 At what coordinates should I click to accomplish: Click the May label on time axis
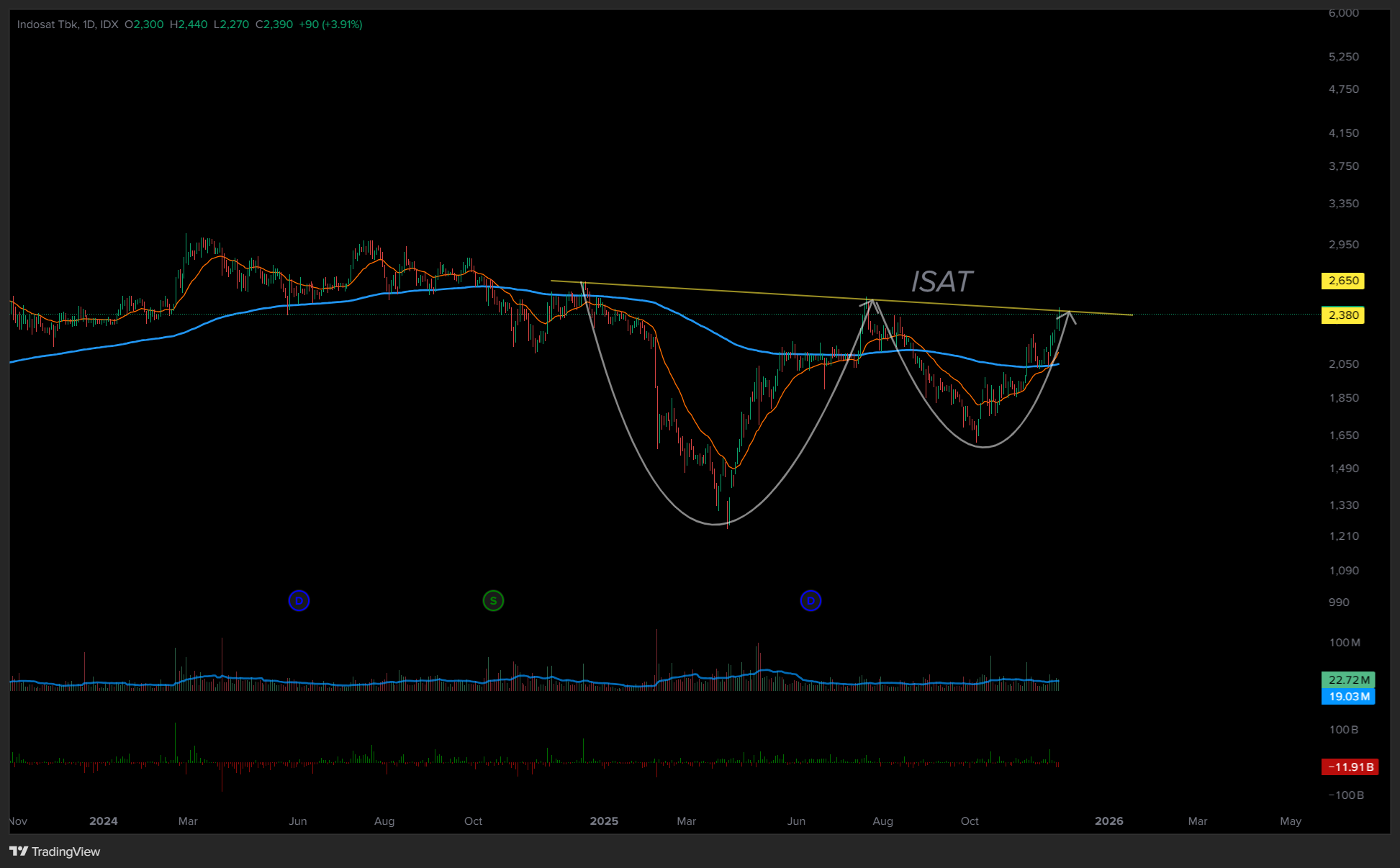click(x=1290, y=821)
